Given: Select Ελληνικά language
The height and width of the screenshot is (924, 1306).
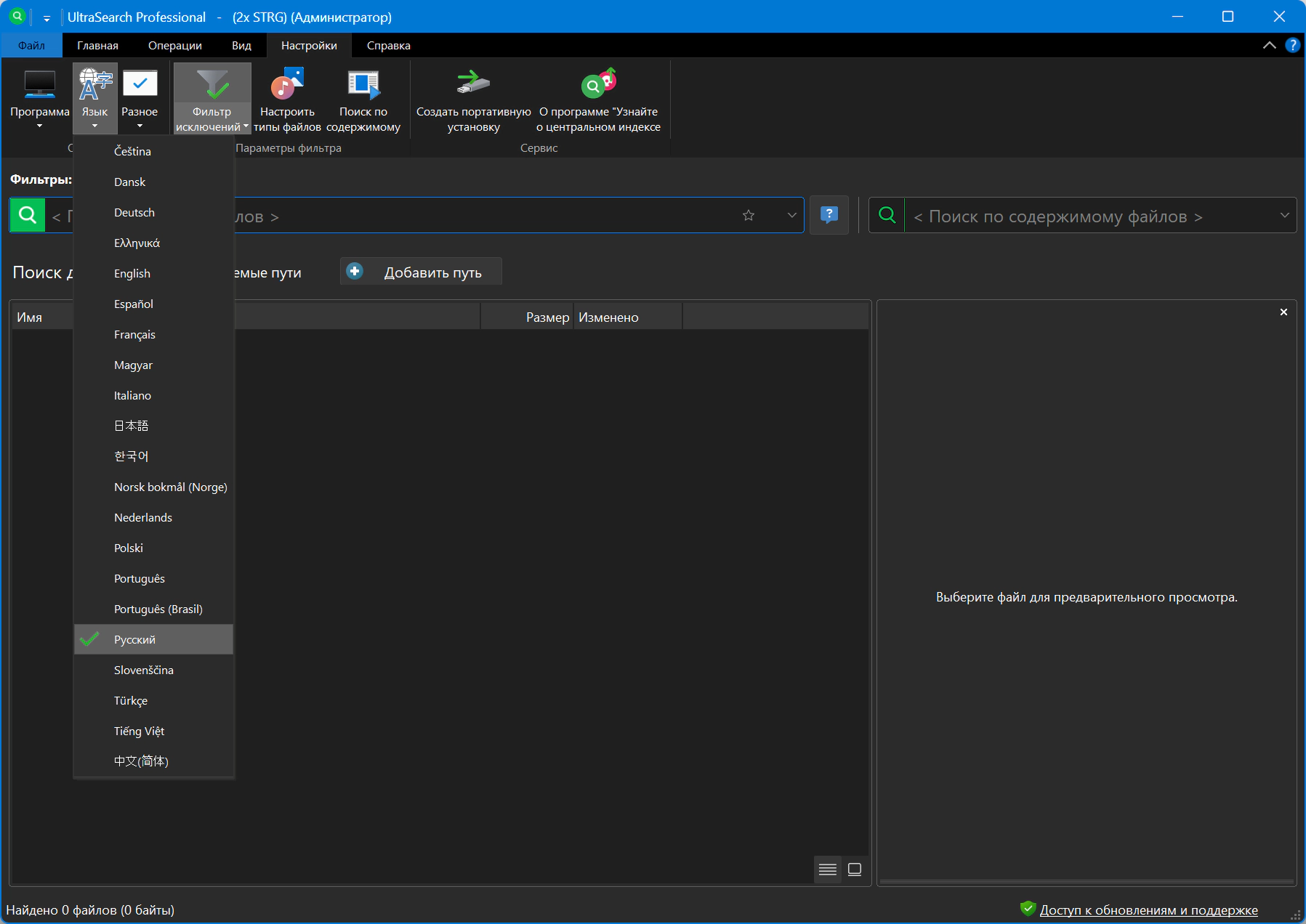Looking at the screenshot, I should [153, 243].
